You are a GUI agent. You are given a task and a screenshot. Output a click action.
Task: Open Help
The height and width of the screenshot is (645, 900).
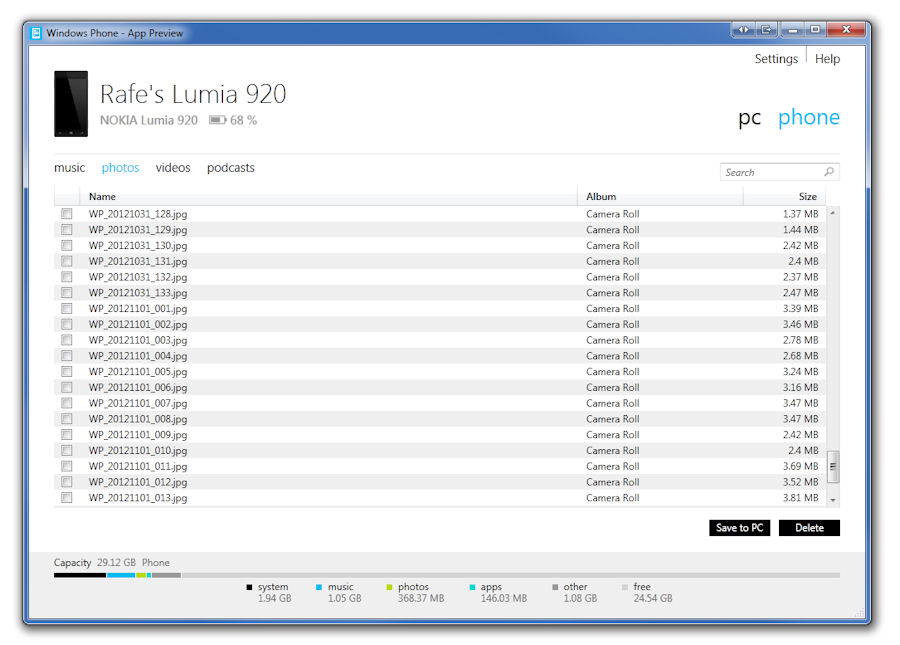(827, 59)
